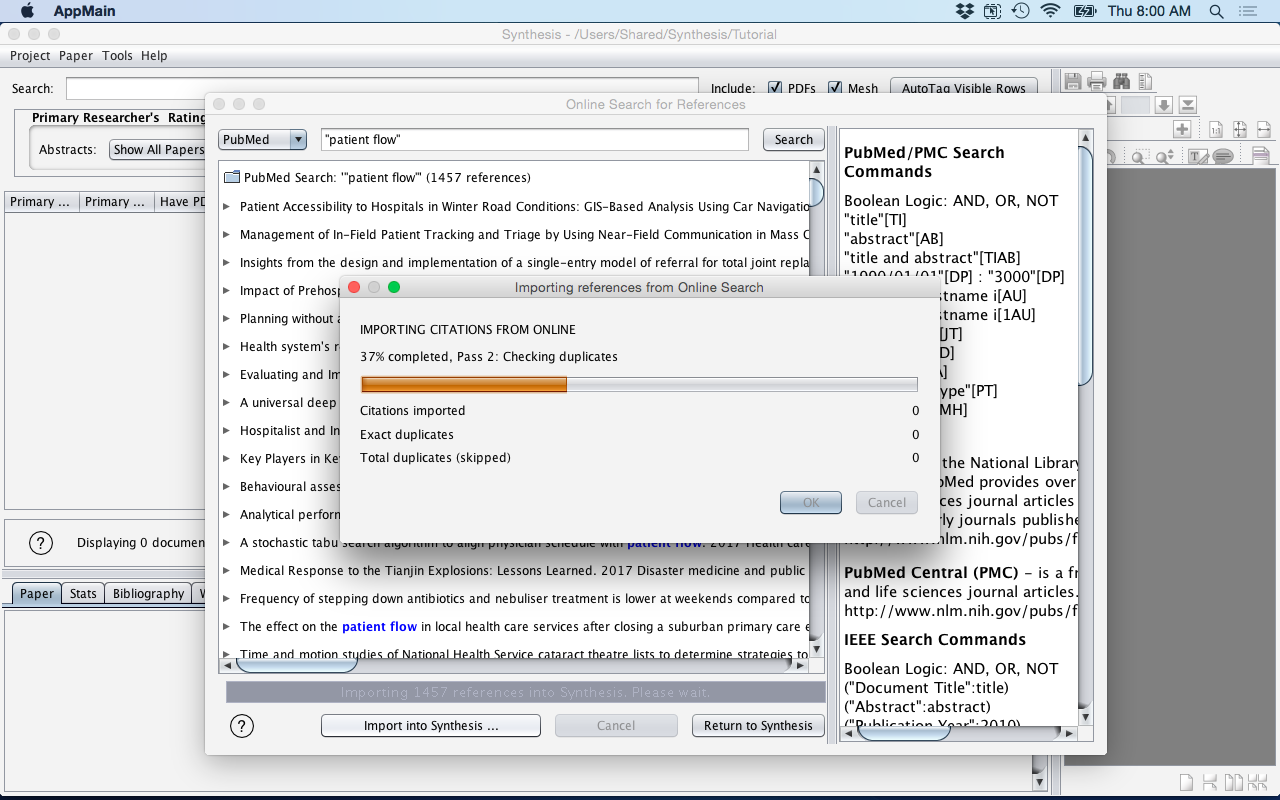
Task: Select the Paper tab
Action: point(37,594)
